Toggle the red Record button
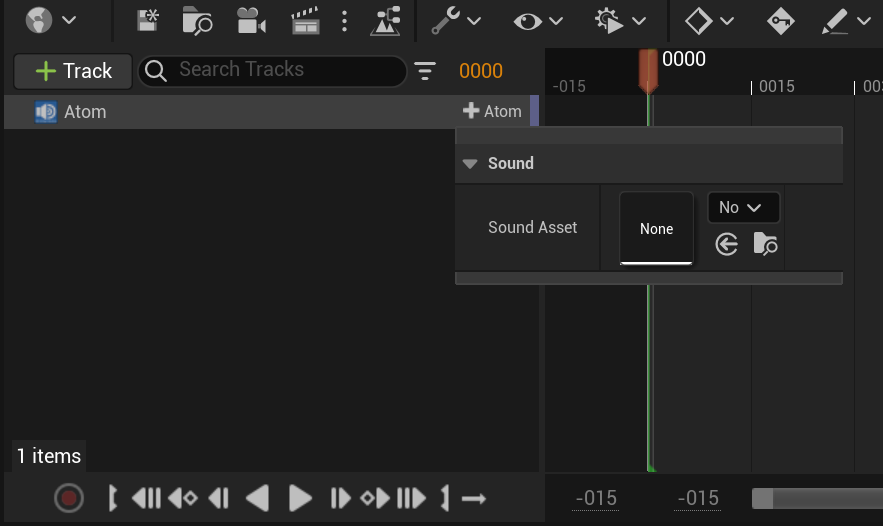The width and height of the screenshot is (883, 526). [x=68, y=497]
